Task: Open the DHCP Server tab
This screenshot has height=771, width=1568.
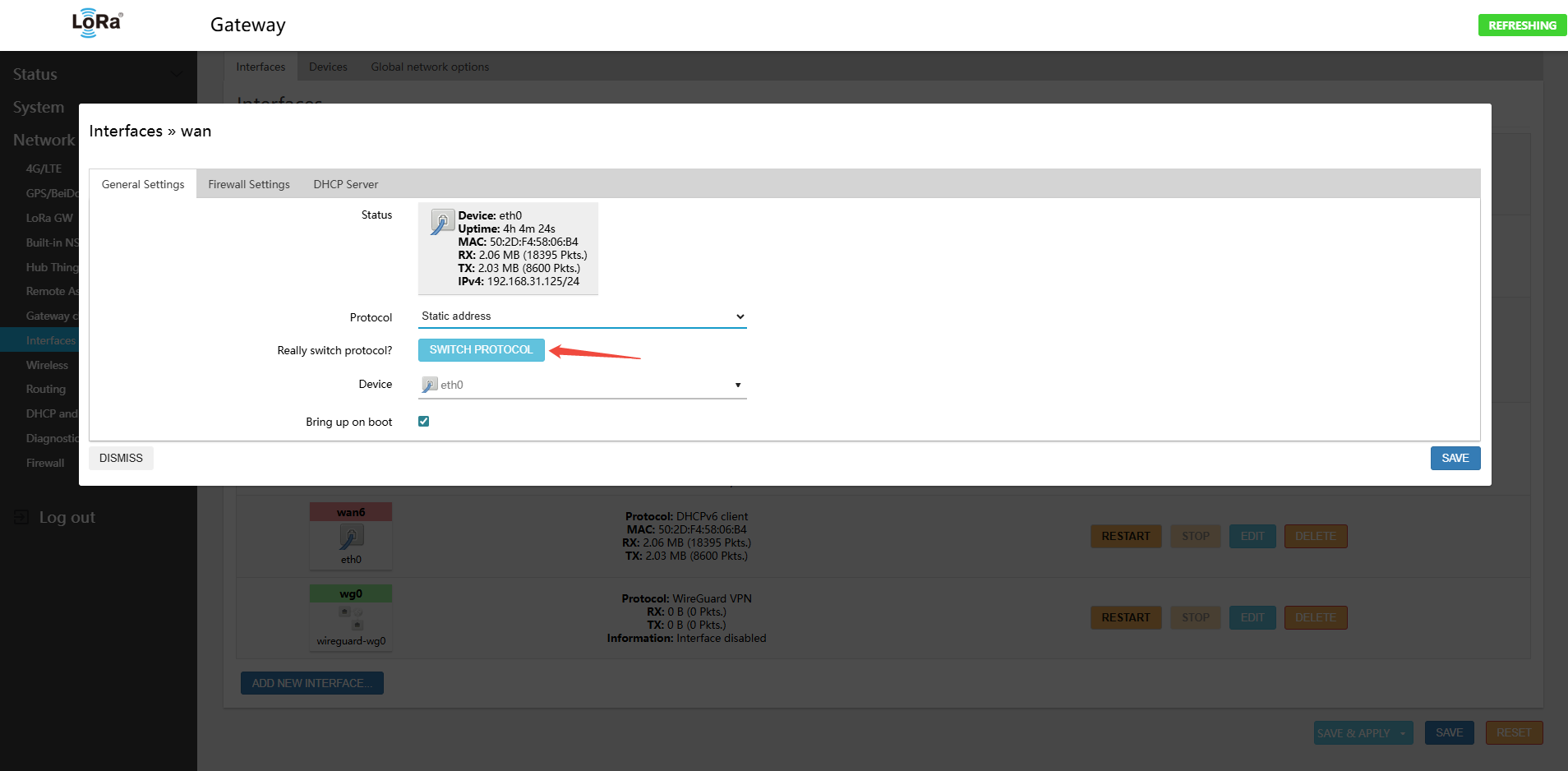Action: point(345,184)
